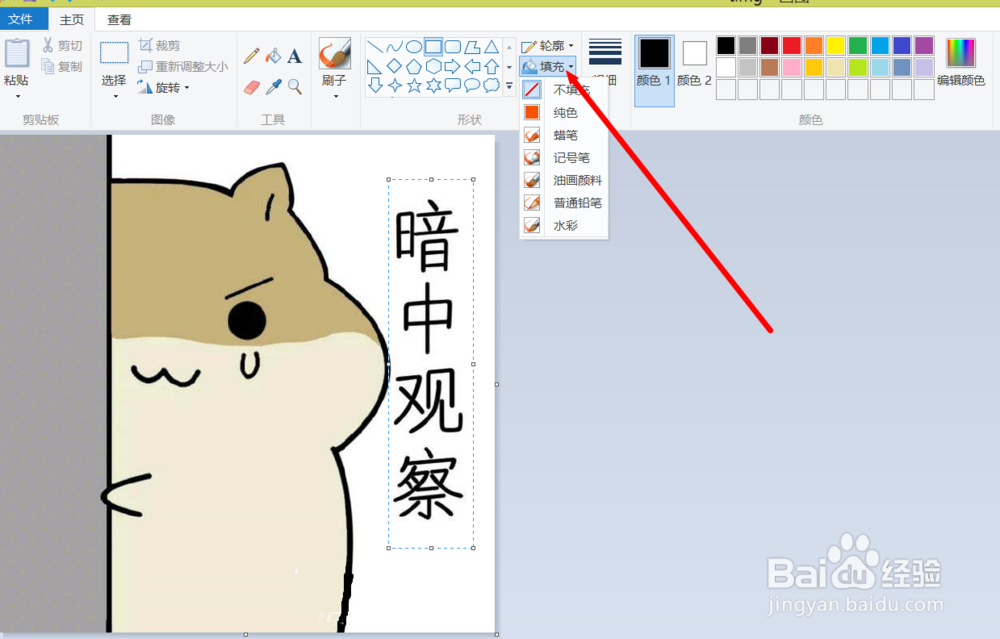Select the Eraser tool
The height and width of the screenshot is (639, 1000).
point(251,87)
